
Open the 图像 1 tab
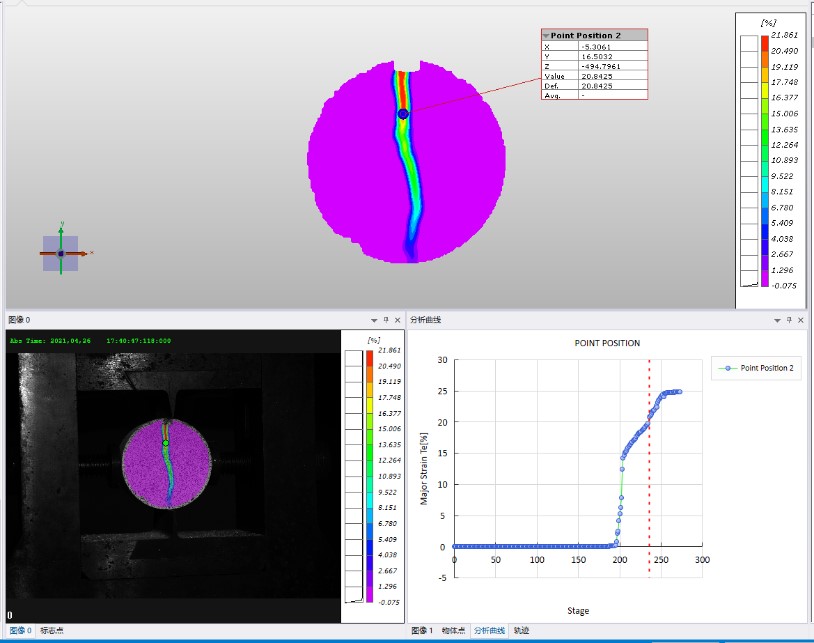(x=421, y=631)
